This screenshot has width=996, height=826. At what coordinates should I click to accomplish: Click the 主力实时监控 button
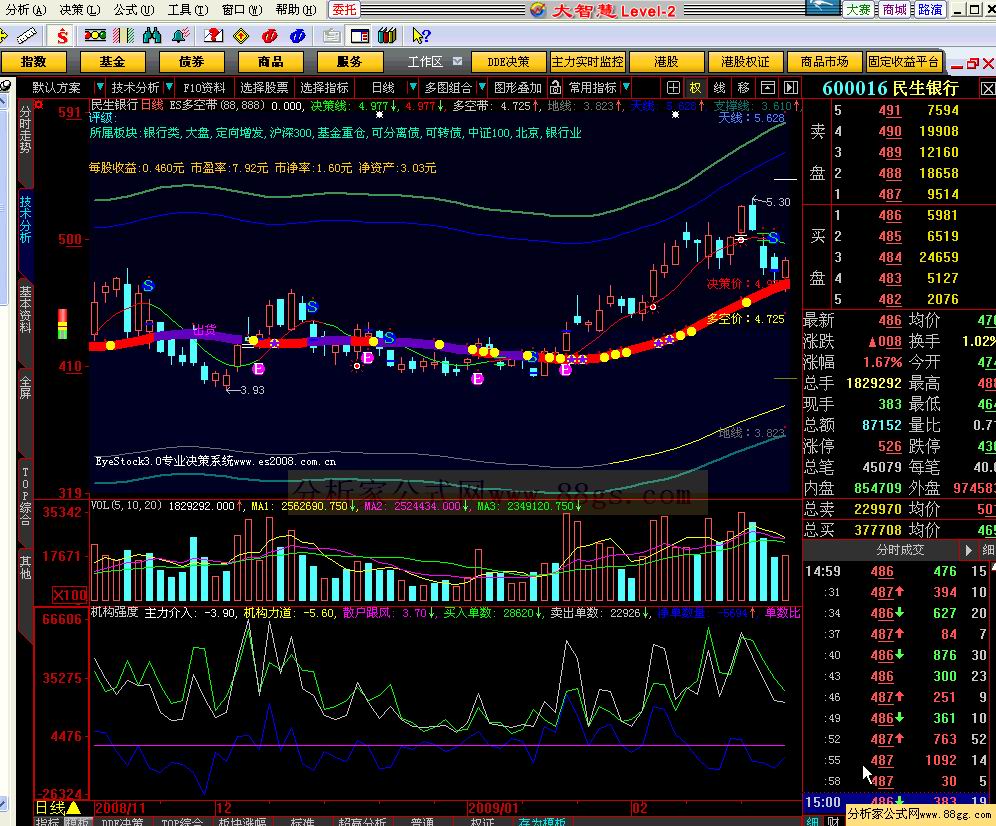tap(587, 62)
